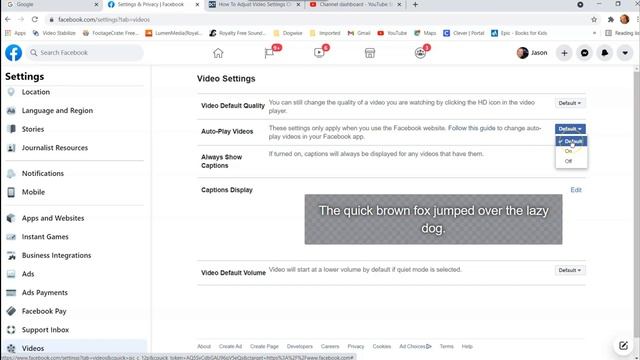
Task: Bookmark this page with the star
Action: click(594, 19)
